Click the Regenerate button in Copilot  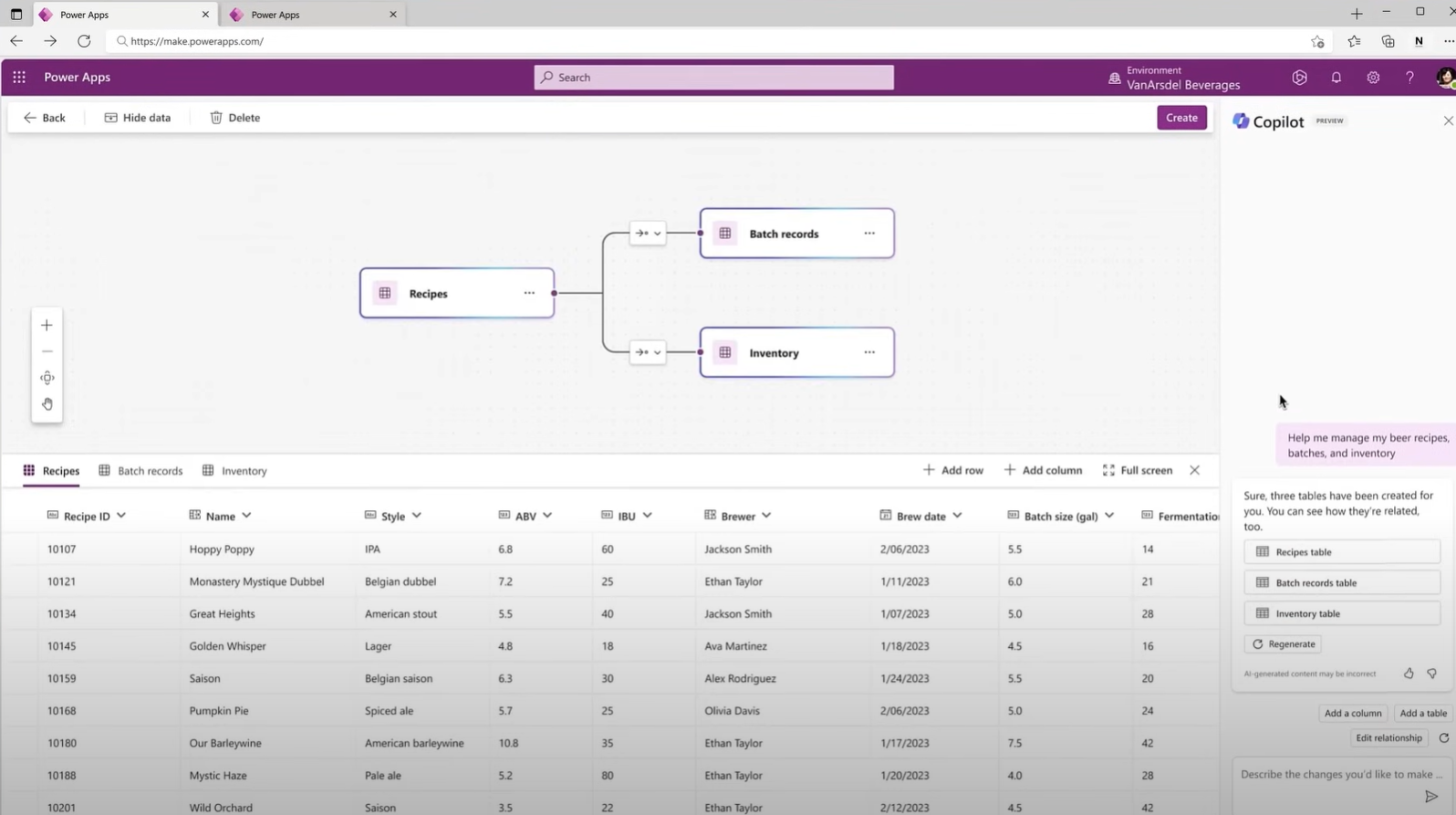(1283, 644)
